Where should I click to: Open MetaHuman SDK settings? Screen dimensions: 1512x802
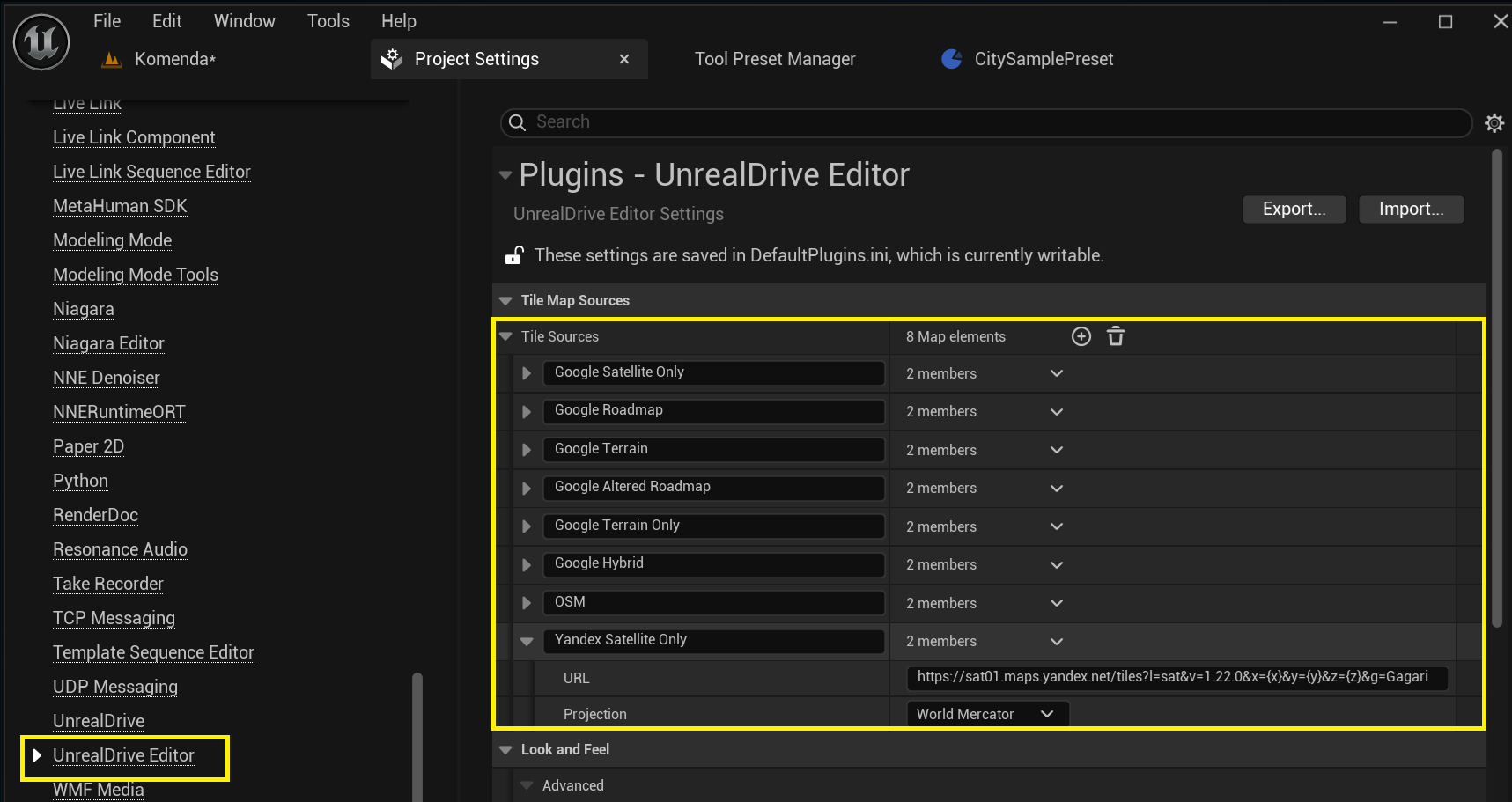click(x=120, y=206)
